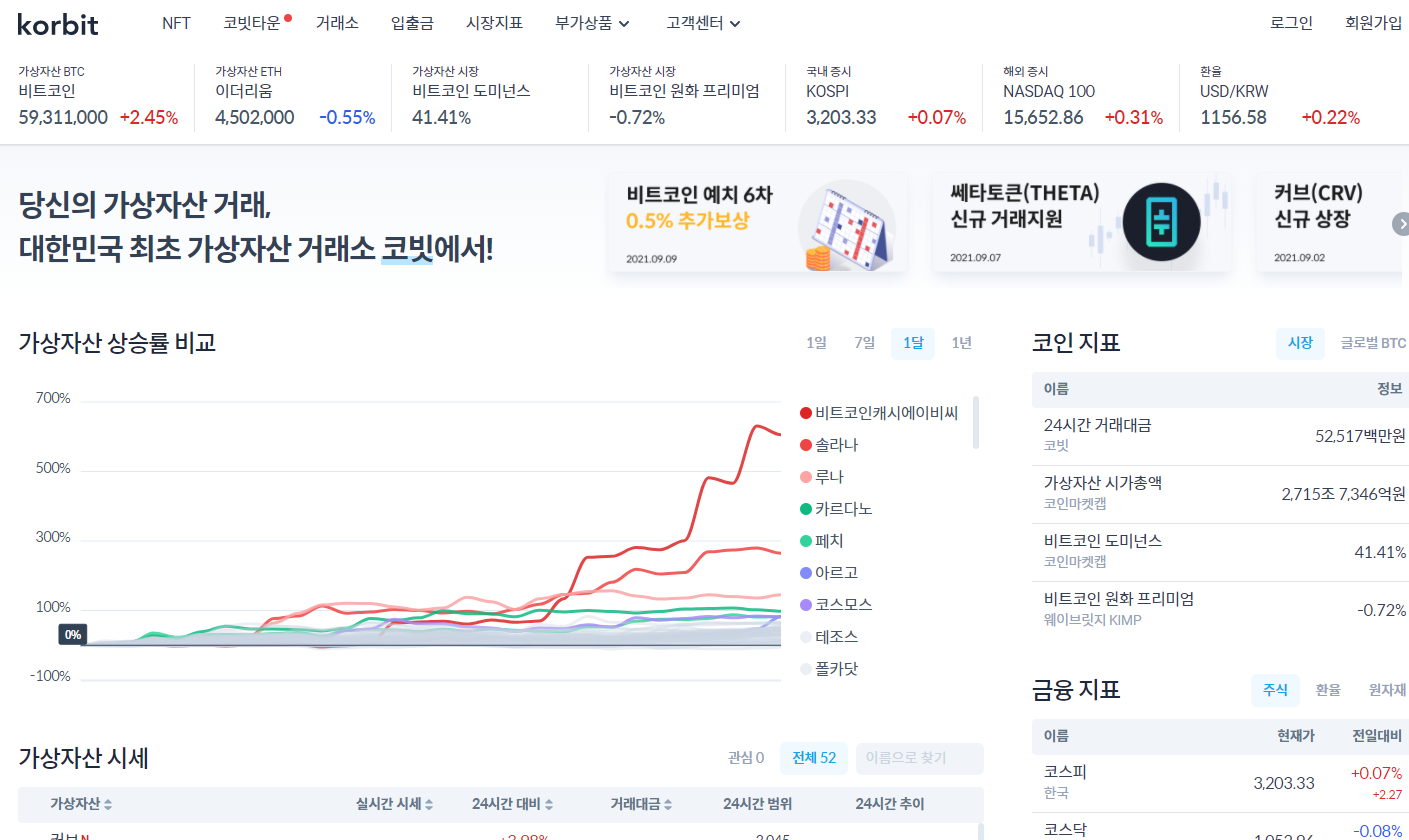This screenshot has height=840, width=1409.
Task: Toggle 비트코인캐시에이비씨 legend dot
Action: click(x=805, y=413)
